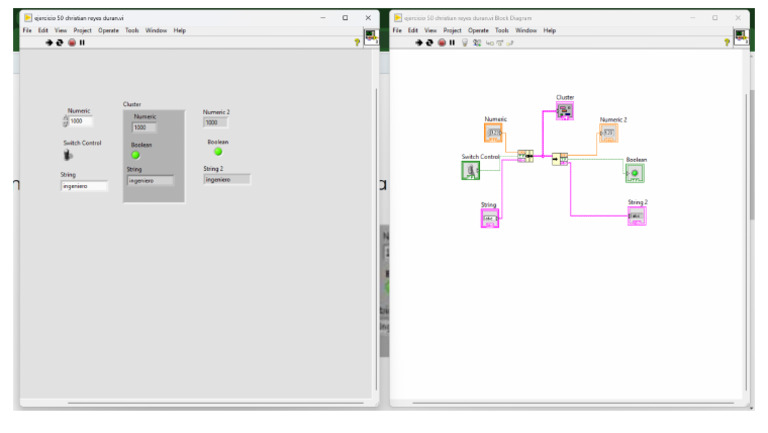
Task: Click the Boolean LED inside the Cluster
Action: point(136,155)
